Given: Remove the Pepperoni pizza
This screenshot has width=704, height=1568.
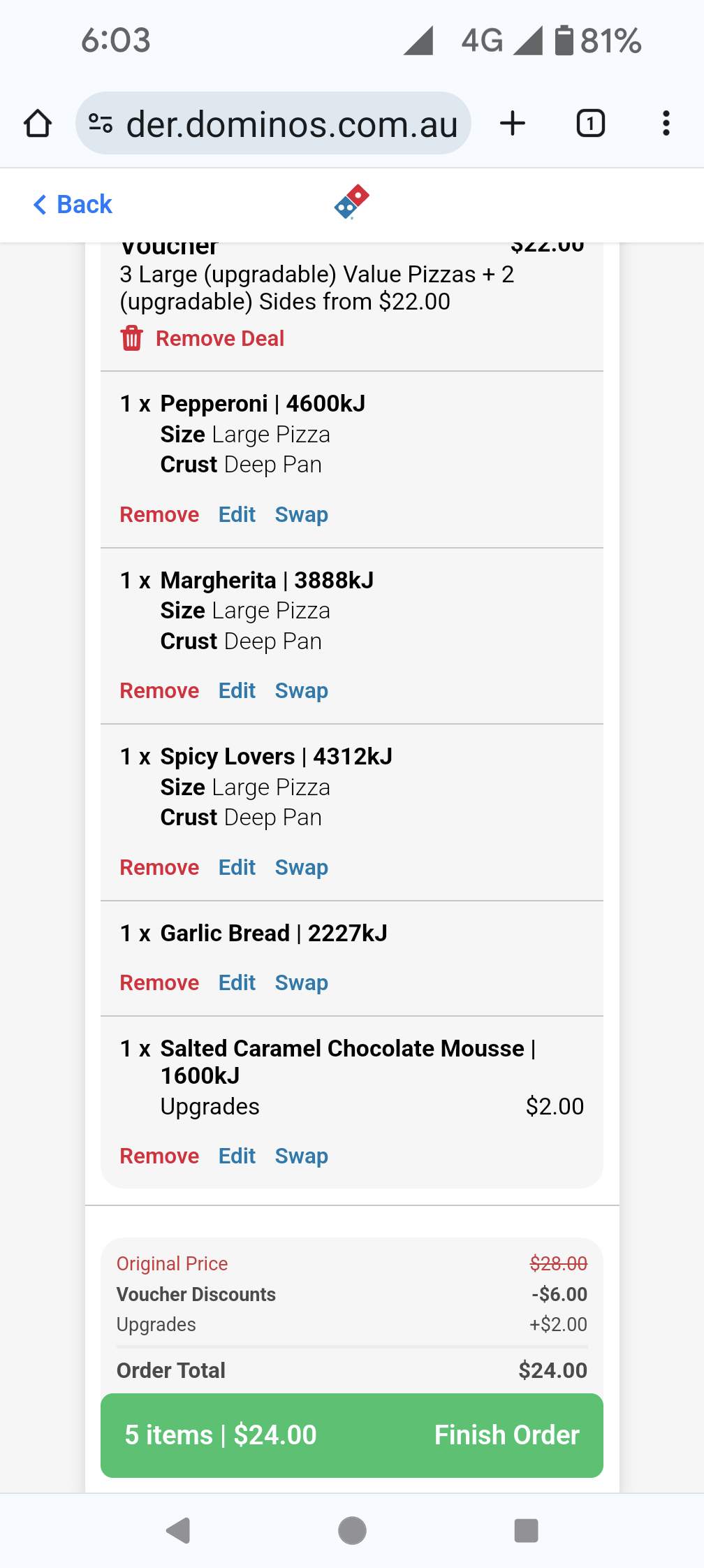Looking at the screenshot, I should coord(159,515).
